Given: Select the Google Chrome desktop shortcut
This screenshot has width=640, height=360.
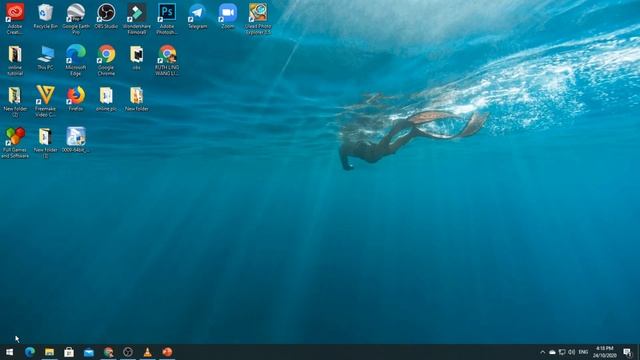Looking at the screenshot, I should (106, 60).
